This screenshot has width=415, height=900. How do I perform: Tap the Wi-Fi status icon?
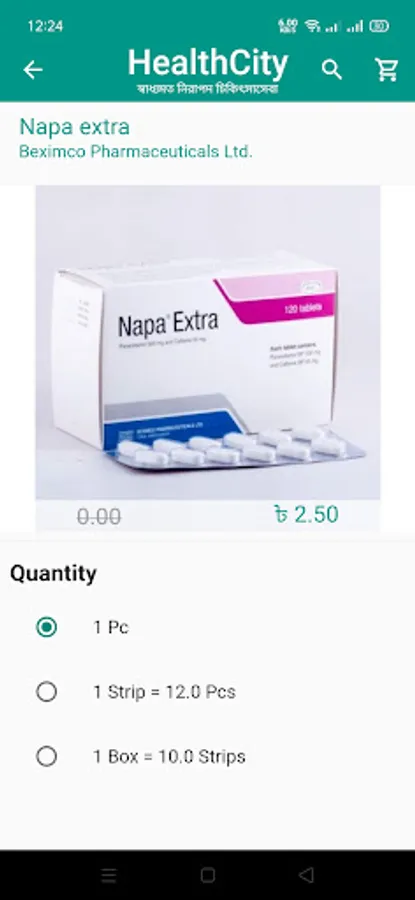tap(312, 26)
